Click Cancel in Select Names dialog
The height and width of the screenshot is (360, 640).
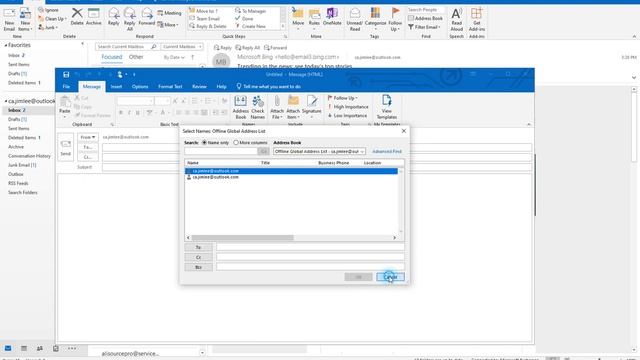click(390, 277)
